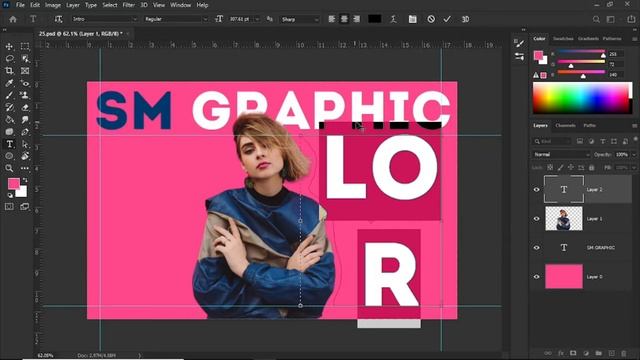Open the search icon in options bar
Image resolution: width=640 pixels, height=360 pixels.
pyautogui.click(x=596, y=19)
